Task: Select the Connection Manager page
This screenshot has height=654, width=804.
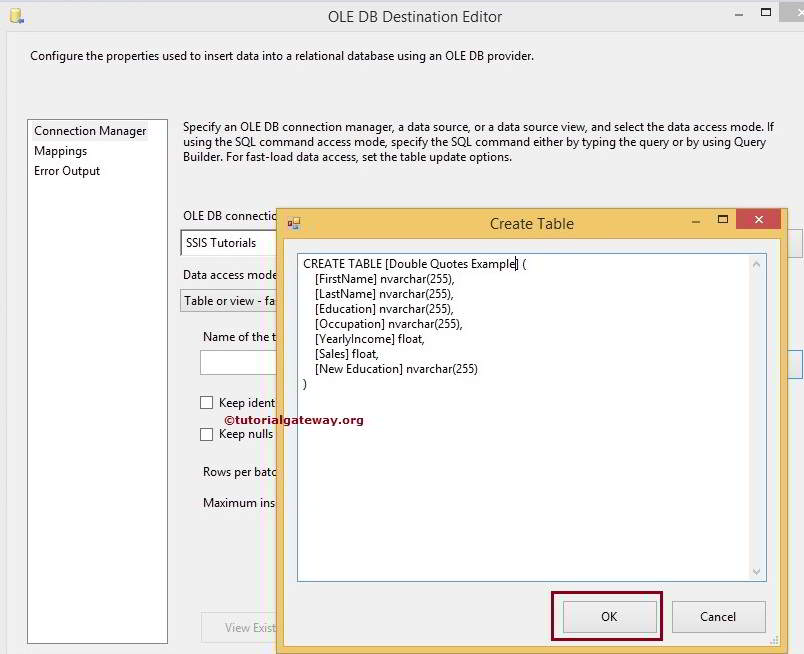Action: tap(90, 130)
